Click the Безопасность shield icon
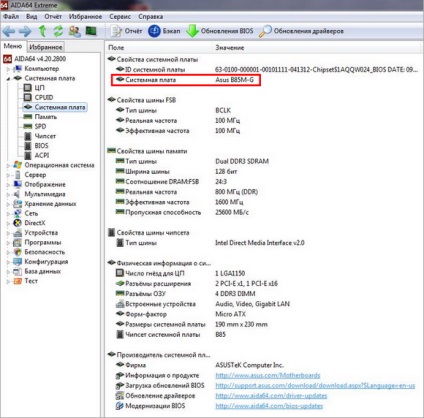Screen dimensions: 424x418 point(17,252)
